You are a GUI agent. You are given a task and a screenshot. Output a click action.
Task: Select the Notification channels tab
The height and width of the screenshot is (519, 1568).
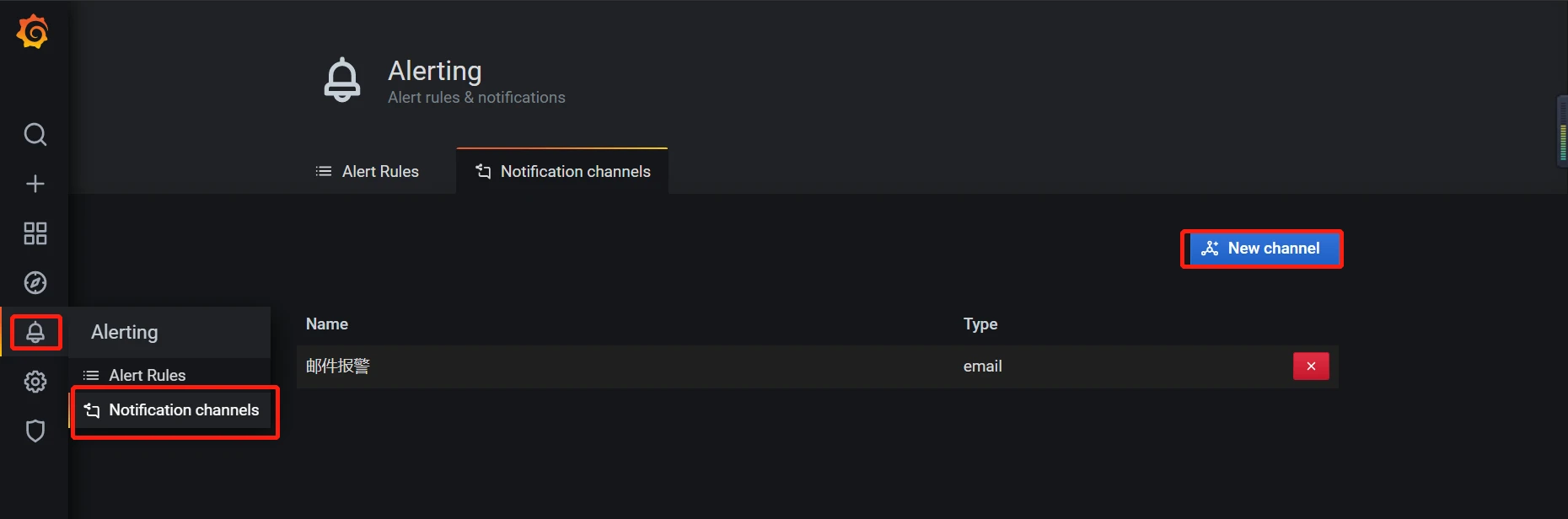(x=562, y=172)
